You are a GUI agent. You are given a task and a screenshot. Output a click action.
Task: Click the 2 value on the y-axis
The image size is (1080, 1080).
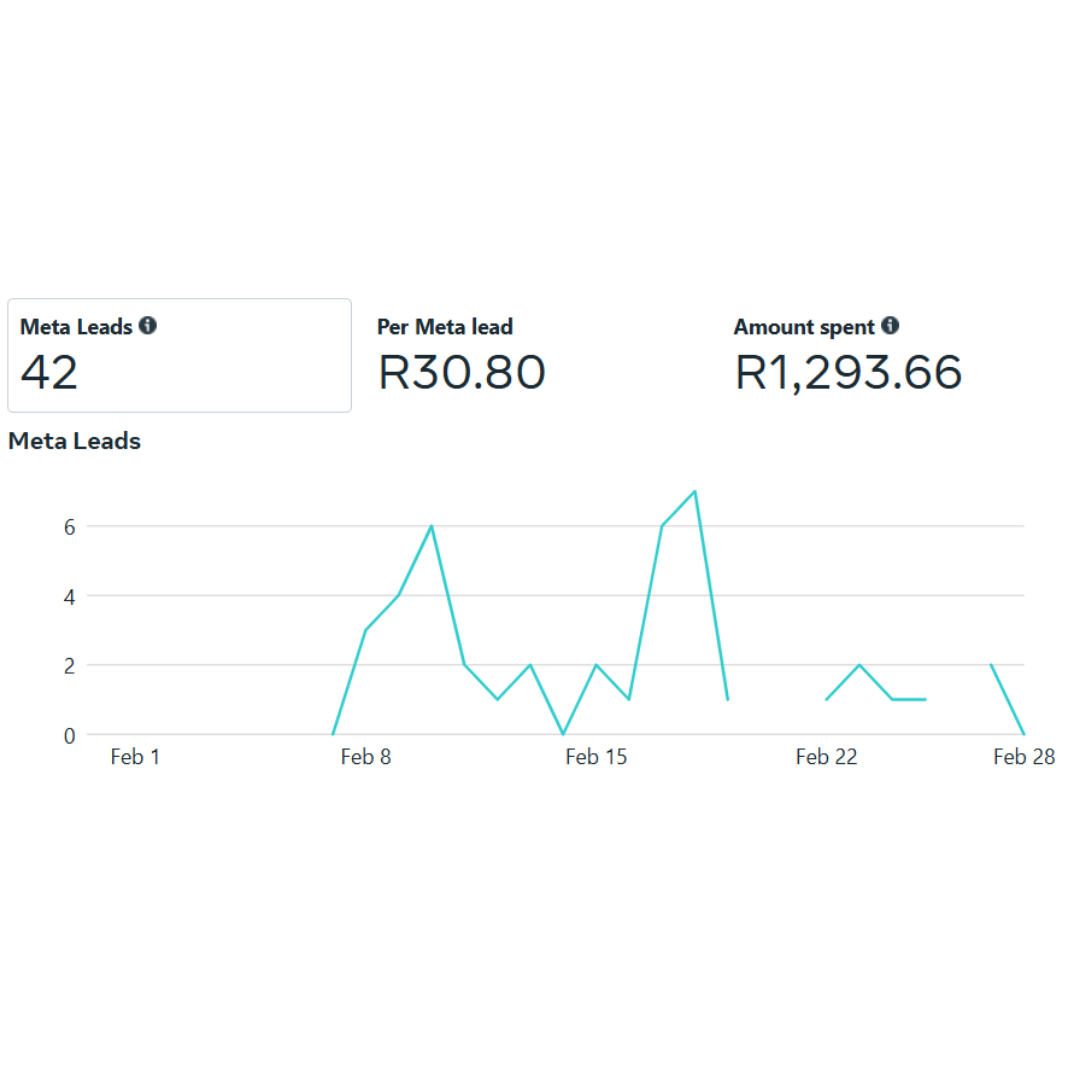point(70,666)
